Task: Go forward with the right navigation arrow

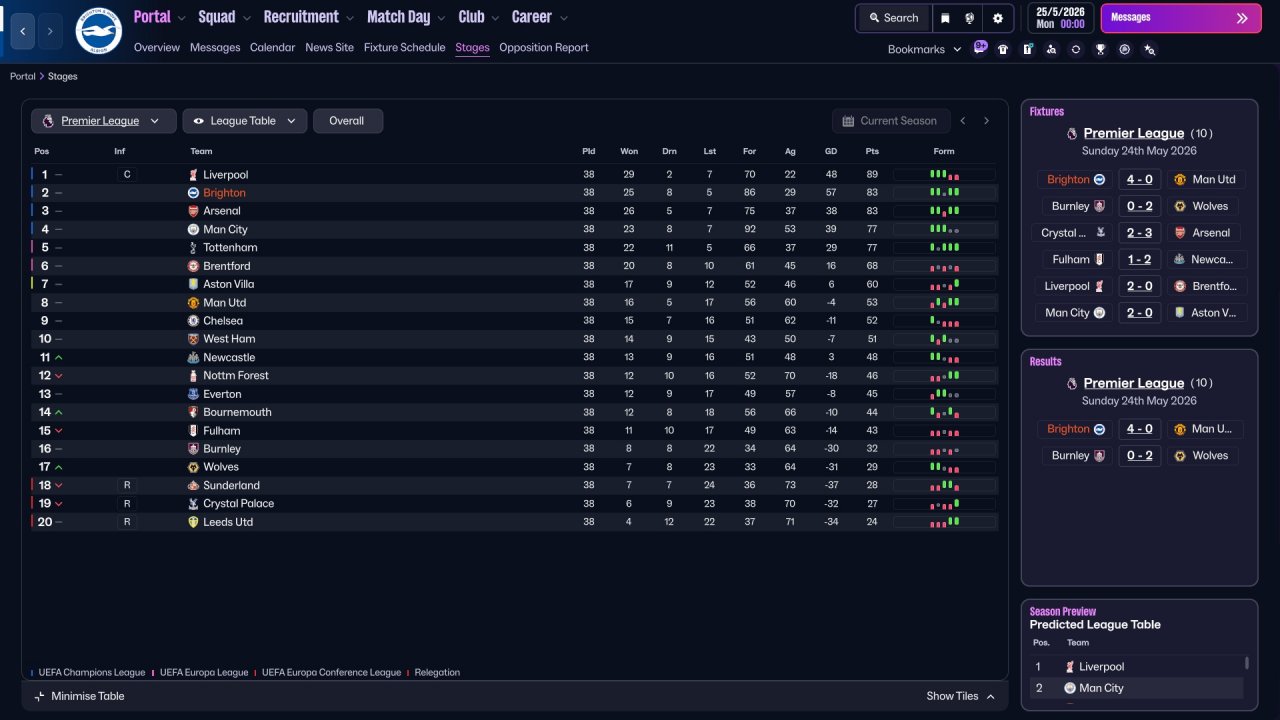Action: pyautogui.click(x=50, y=31)
